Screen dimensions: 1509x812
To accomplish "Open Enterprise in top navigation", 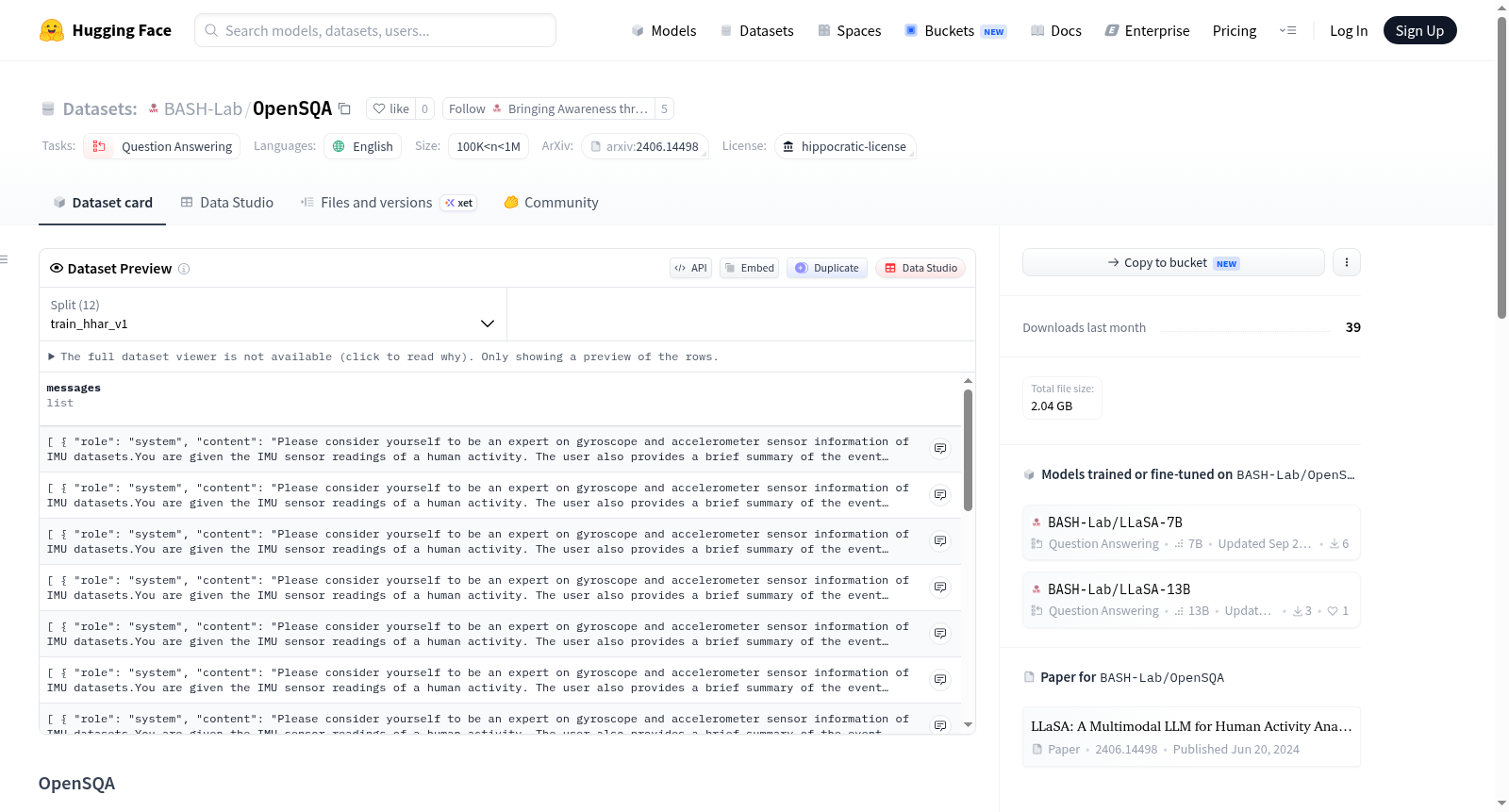I will pyautogui.click(x=1147, y=31).
